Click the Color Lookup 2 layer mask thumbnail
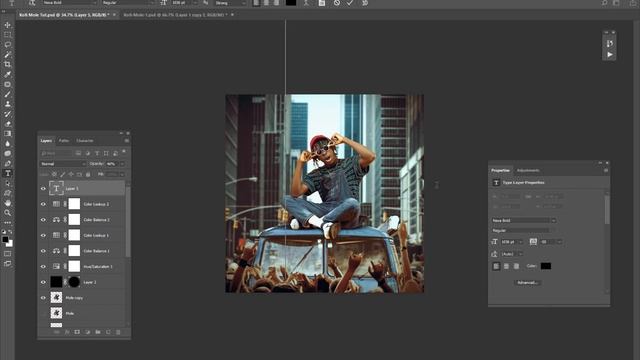 pyautogui.click(x=74, y=204)
